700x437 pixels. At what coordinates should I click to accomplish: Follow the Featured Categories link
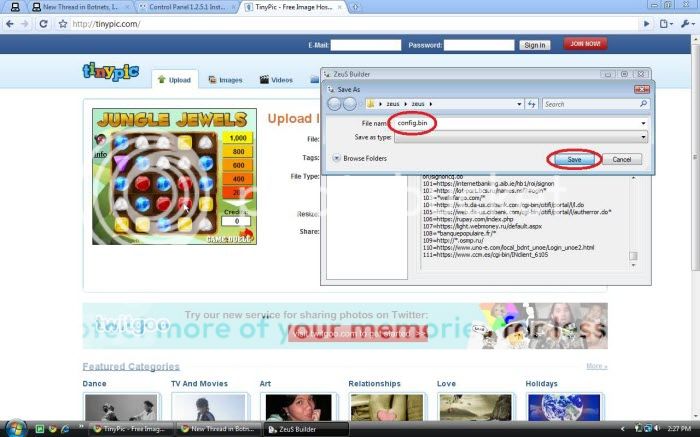[x=131, y=366]
